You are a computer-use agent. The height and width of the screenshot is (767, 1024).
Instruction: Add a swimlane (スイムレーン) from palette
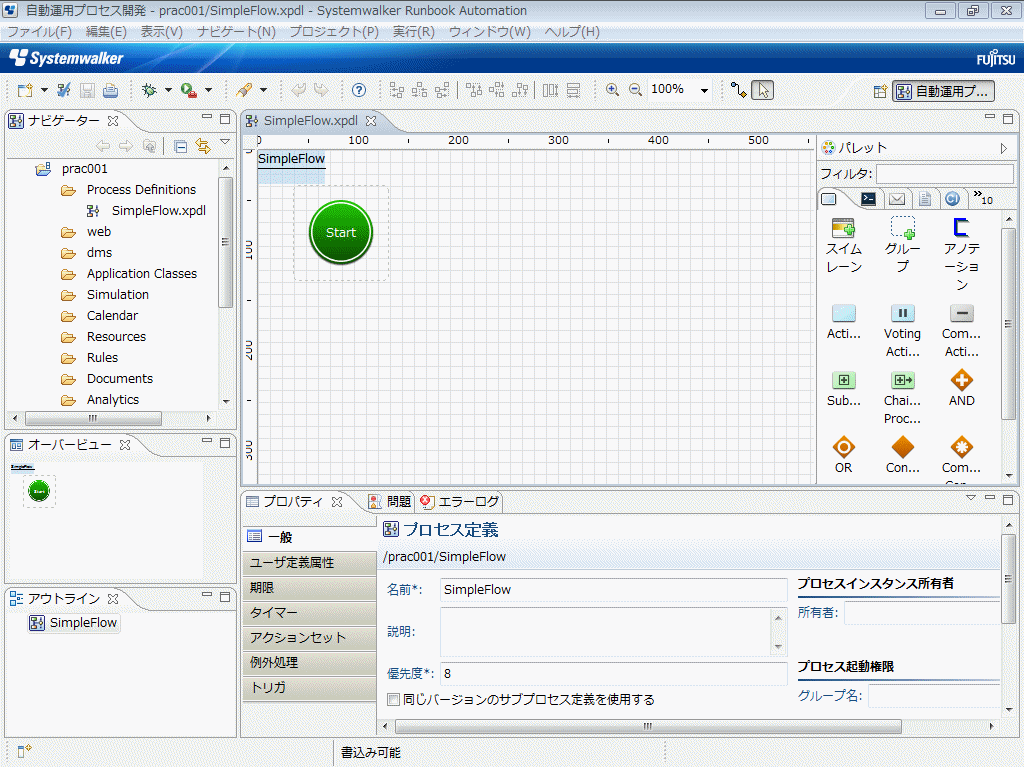pyautogui.click(x=844, y=246)
